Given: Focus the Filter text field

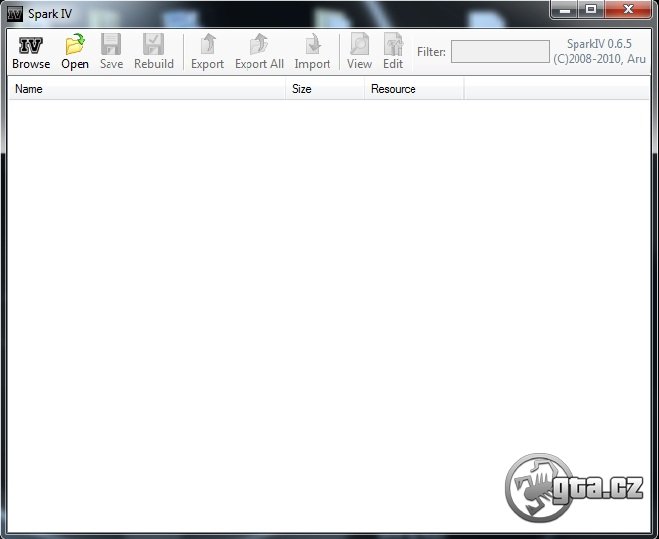Looking at the screenshot, I should tap(500, 51).
